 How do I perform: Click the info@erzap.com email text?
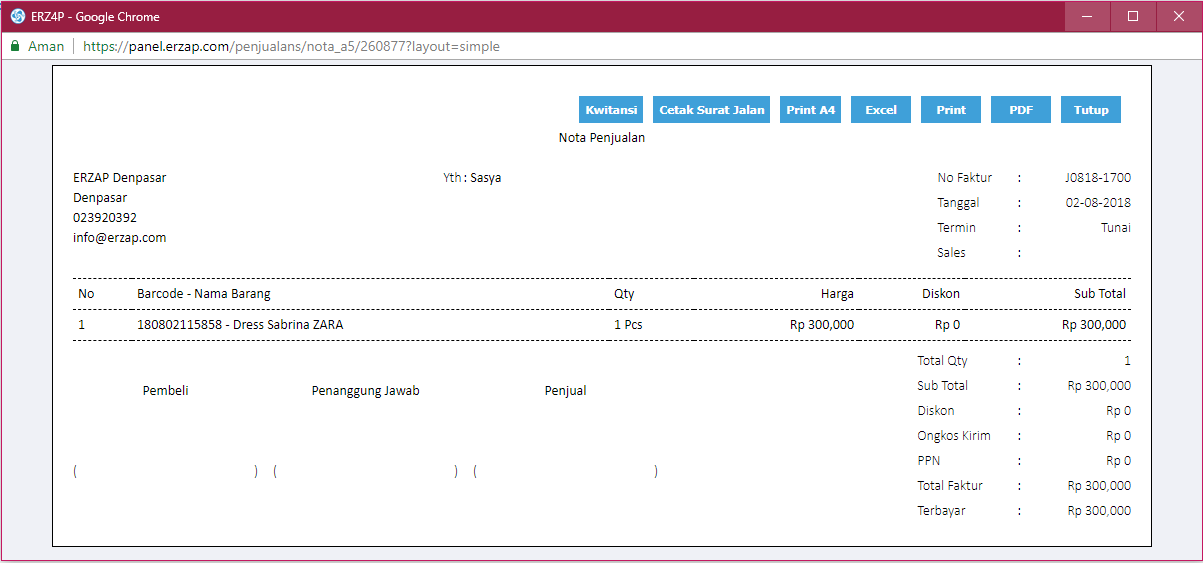coord(120,238)
